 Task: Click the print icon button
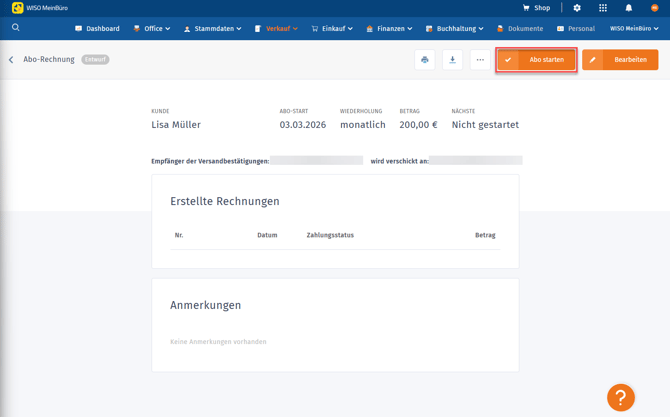(425, 60)
